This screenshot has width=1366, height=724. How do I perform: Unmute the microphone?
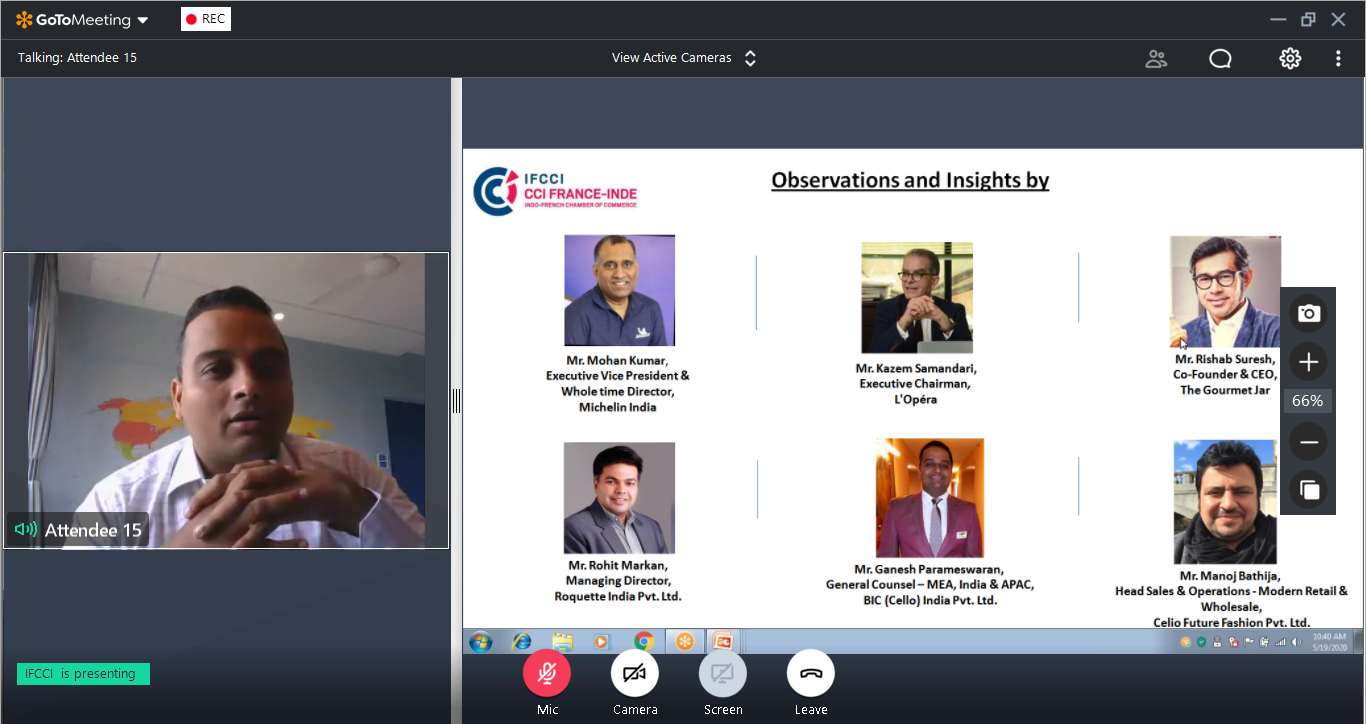tap(547, 674)
